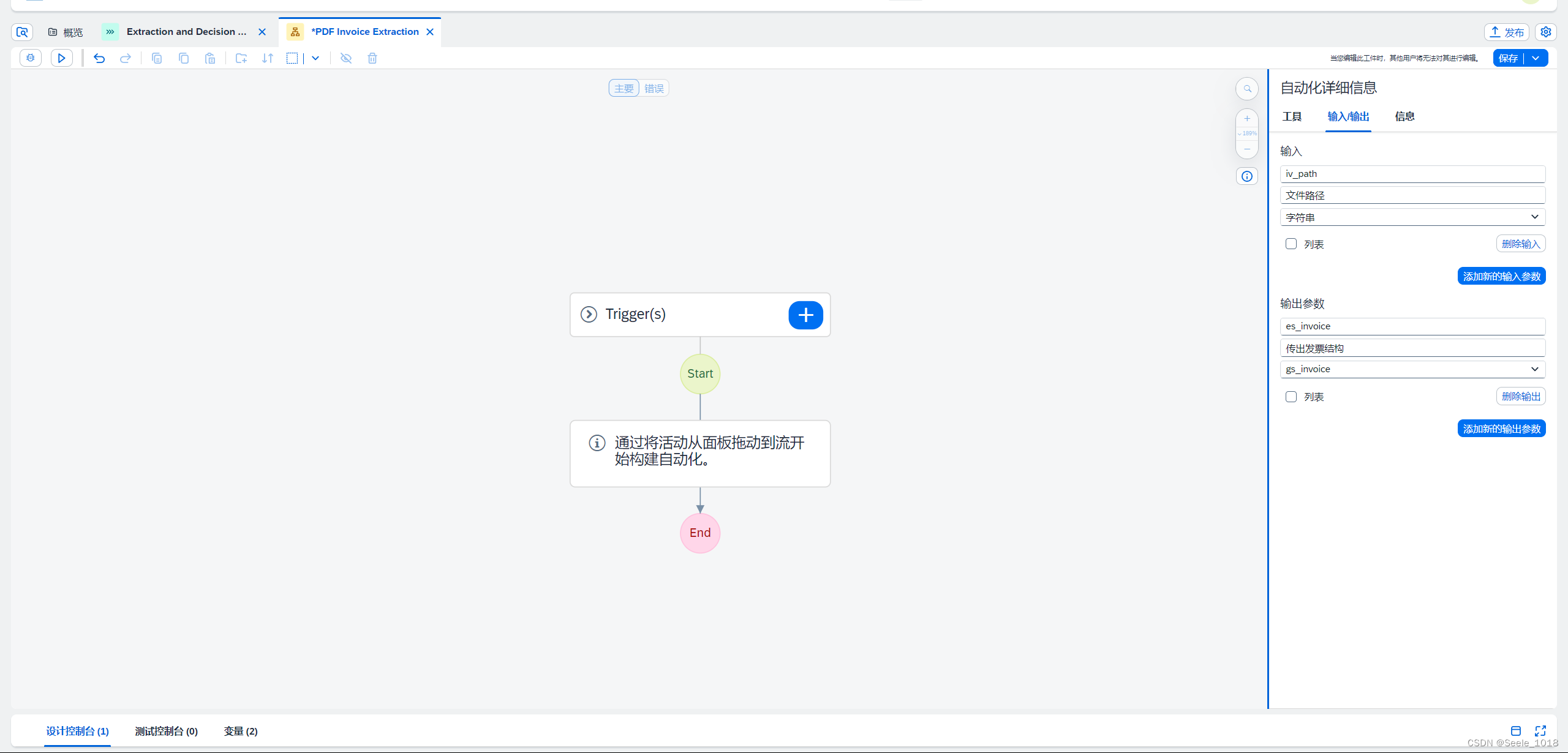Click the debug bug icon in toolbar
The image size is (1568, 753).
[31, 58]
